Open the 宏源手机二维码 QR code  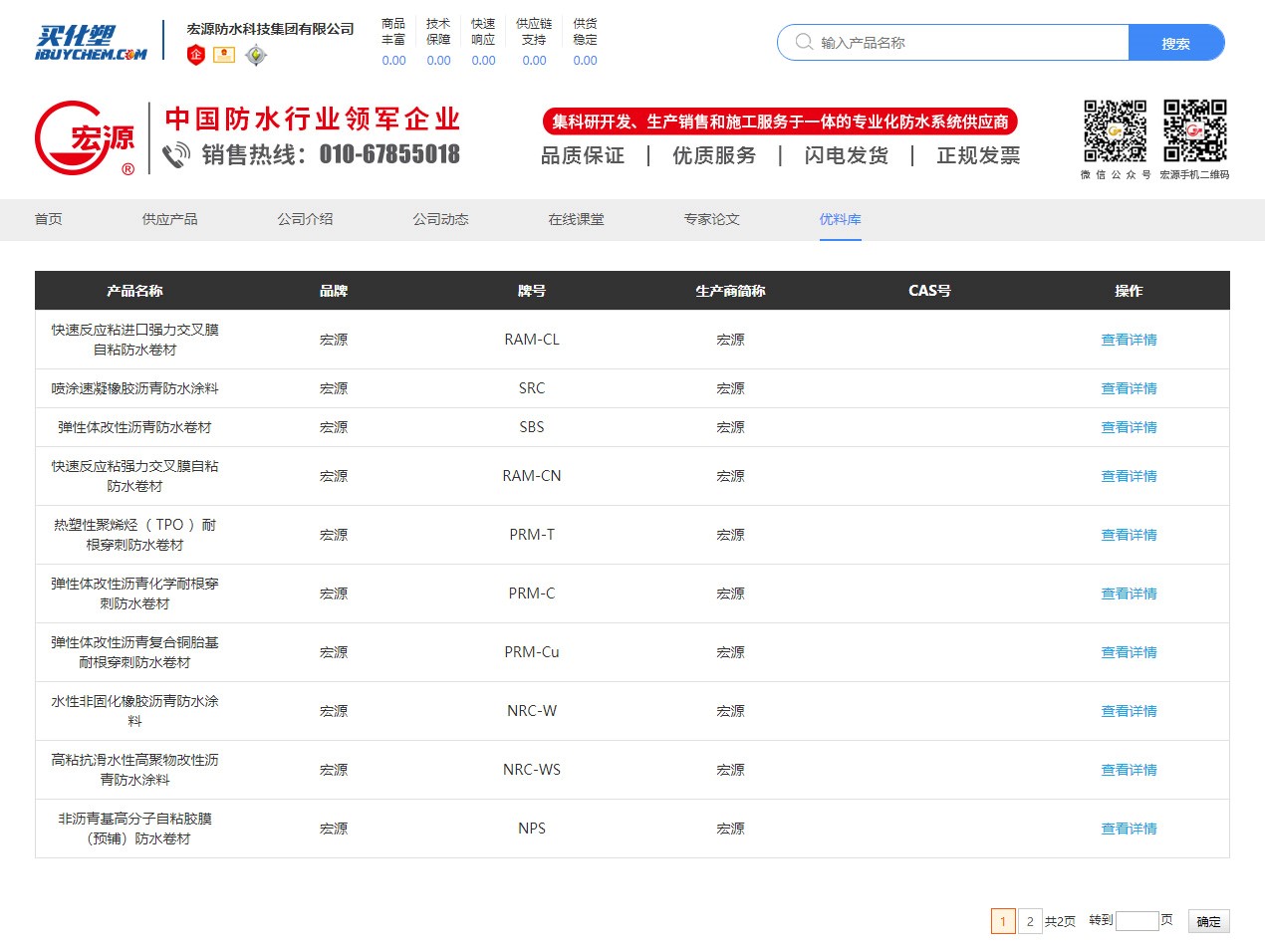pos(1195,130)
